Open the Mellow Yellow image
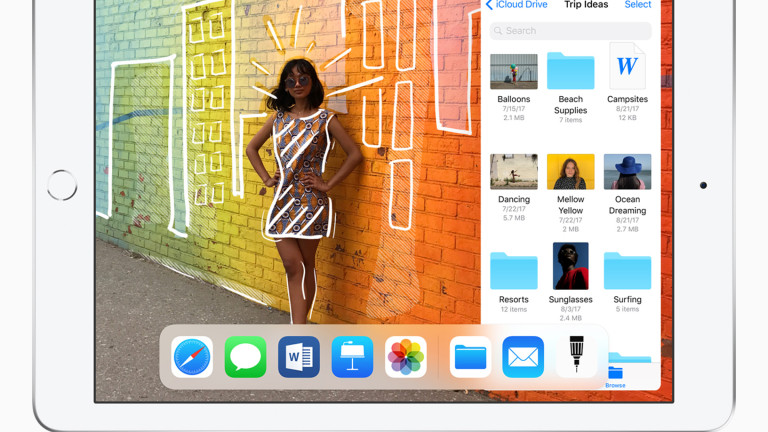768x432 pixels. [571, 172]
